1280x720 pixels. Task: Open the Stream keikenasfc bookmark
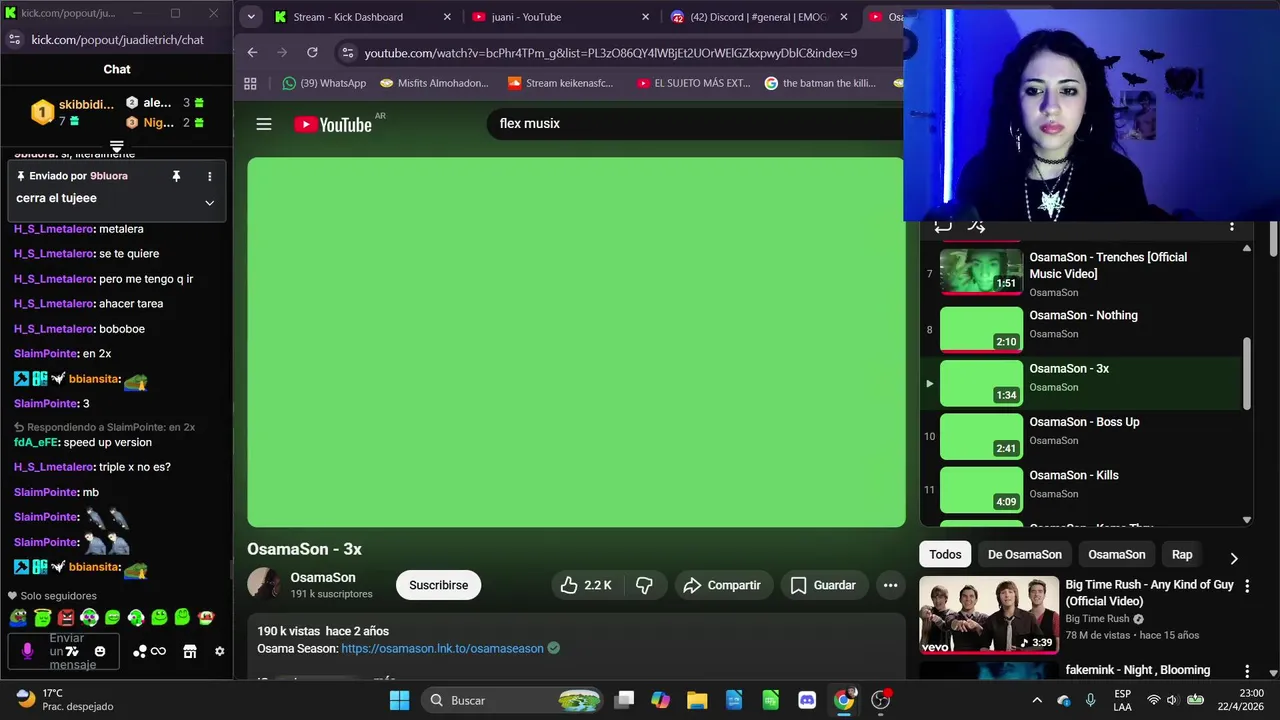(561, 83)
